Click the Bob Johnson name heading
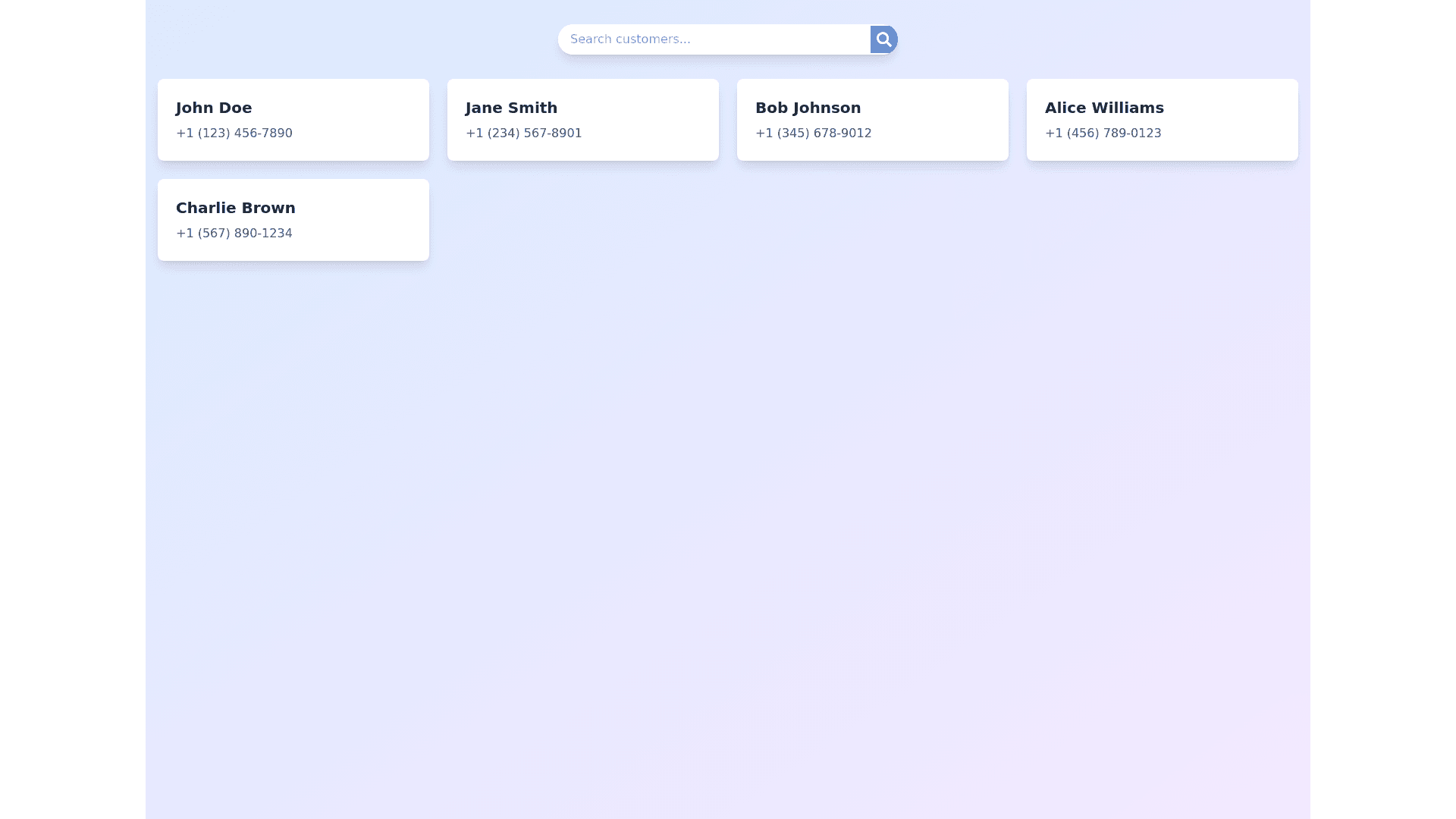1456x819 pixels. [x=808, y=108]
